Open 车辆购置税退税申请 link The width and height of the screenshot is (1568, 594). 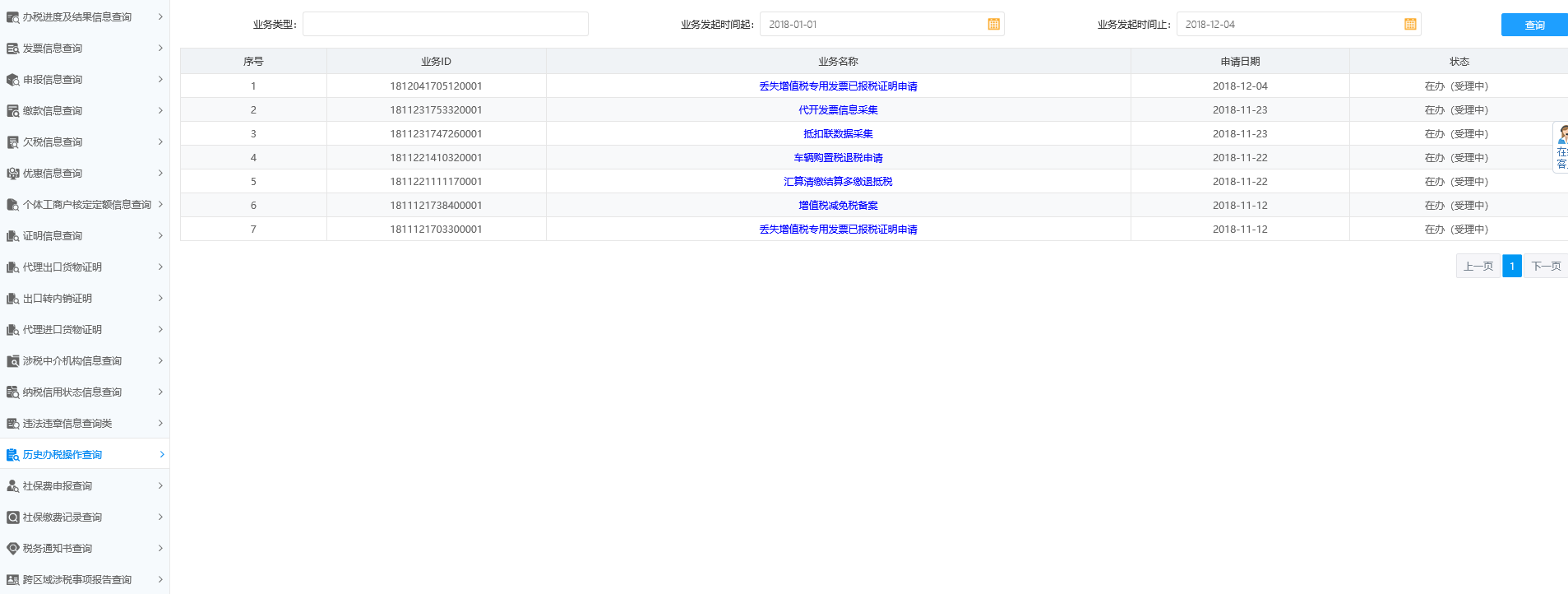pos(838,158)
